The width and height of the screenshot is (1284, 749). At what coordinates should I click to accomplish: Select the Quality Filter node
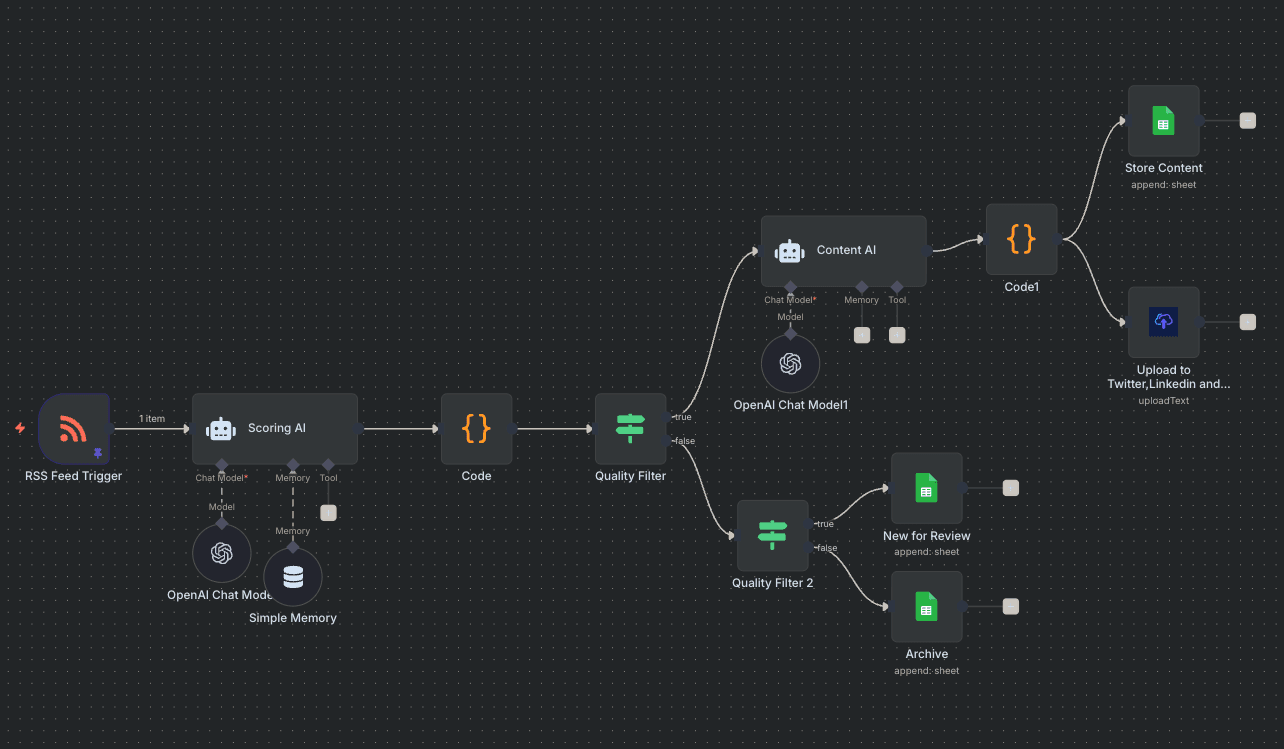click(x=630, y=428)
